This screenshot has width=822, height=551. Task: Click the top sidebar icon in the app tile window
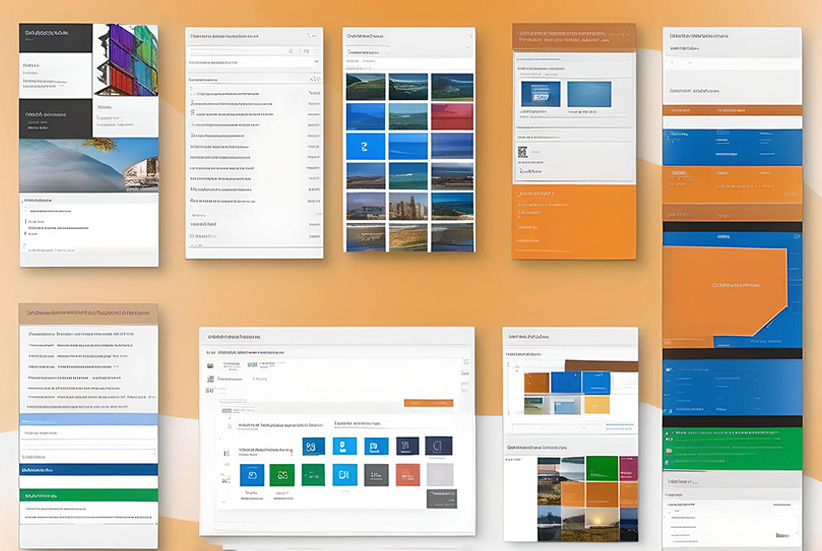(210, 366)
